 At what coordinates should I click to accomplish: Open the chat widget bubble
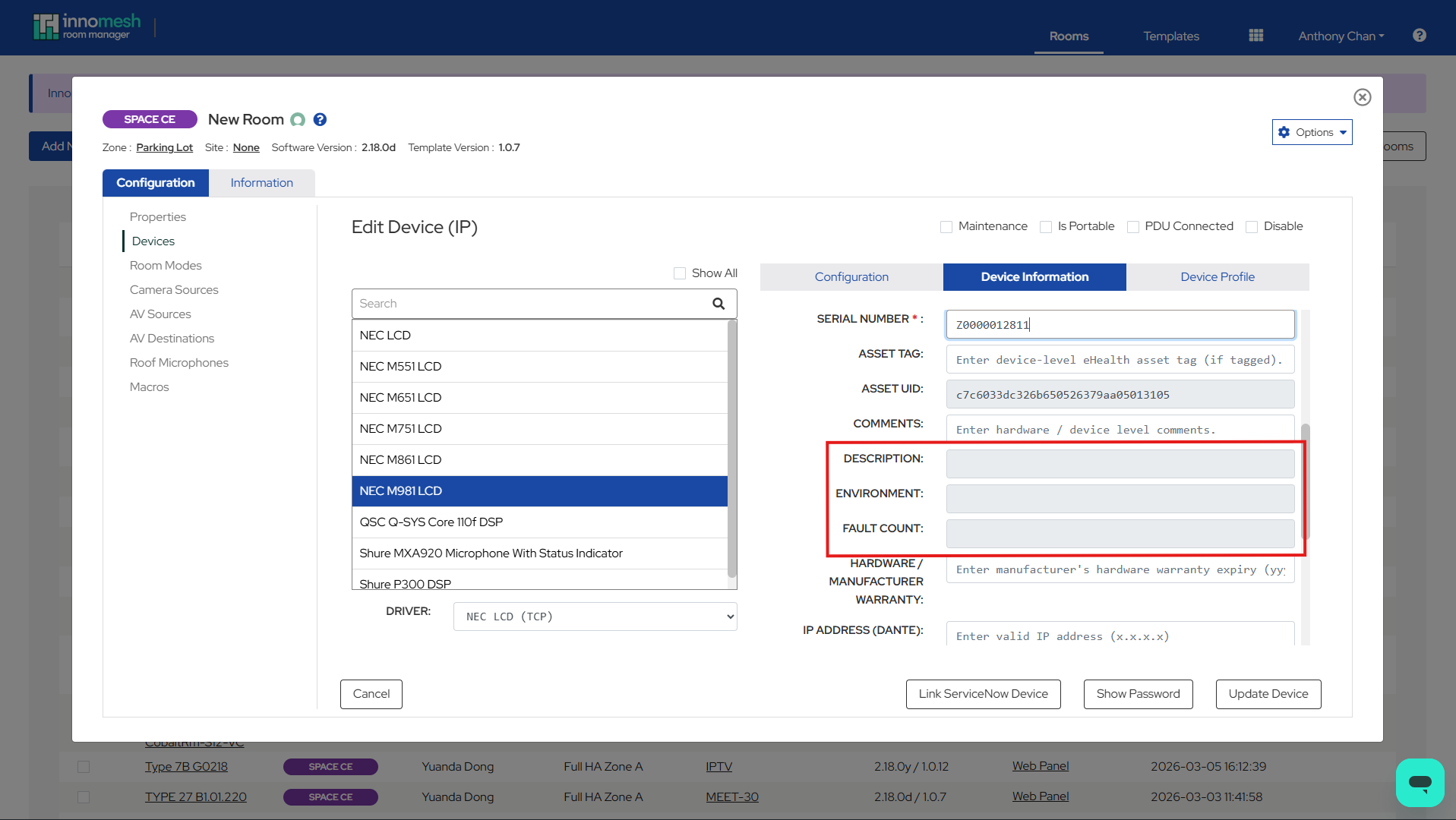pos(1420,782)
